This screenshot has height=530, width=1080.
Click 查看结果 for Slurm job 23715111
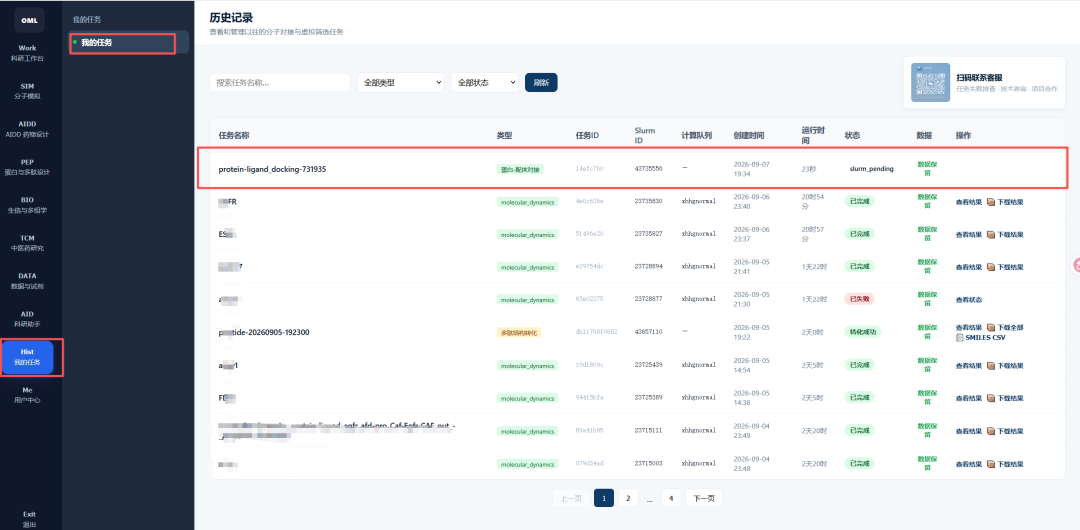968,431
